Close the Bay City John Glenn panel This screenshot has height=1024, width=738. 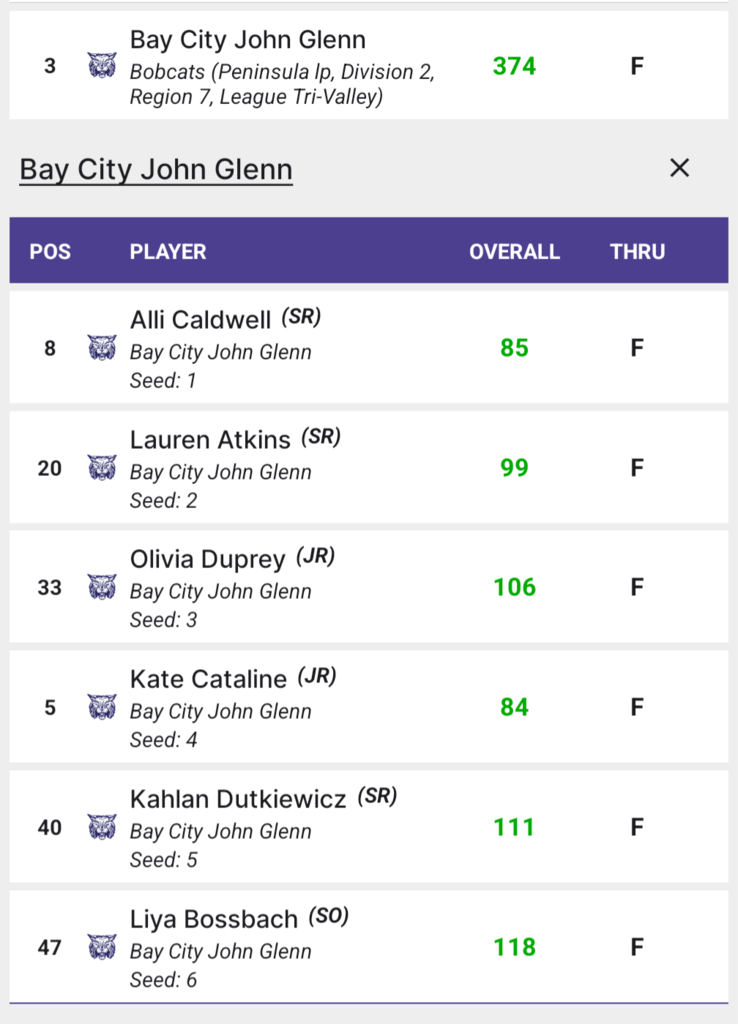point(679,168)
